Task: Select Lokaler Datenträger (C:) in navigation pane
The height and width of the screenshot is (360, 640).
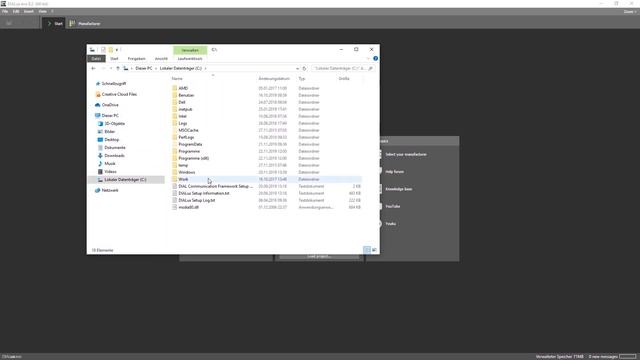Action: tap(125, 180)
